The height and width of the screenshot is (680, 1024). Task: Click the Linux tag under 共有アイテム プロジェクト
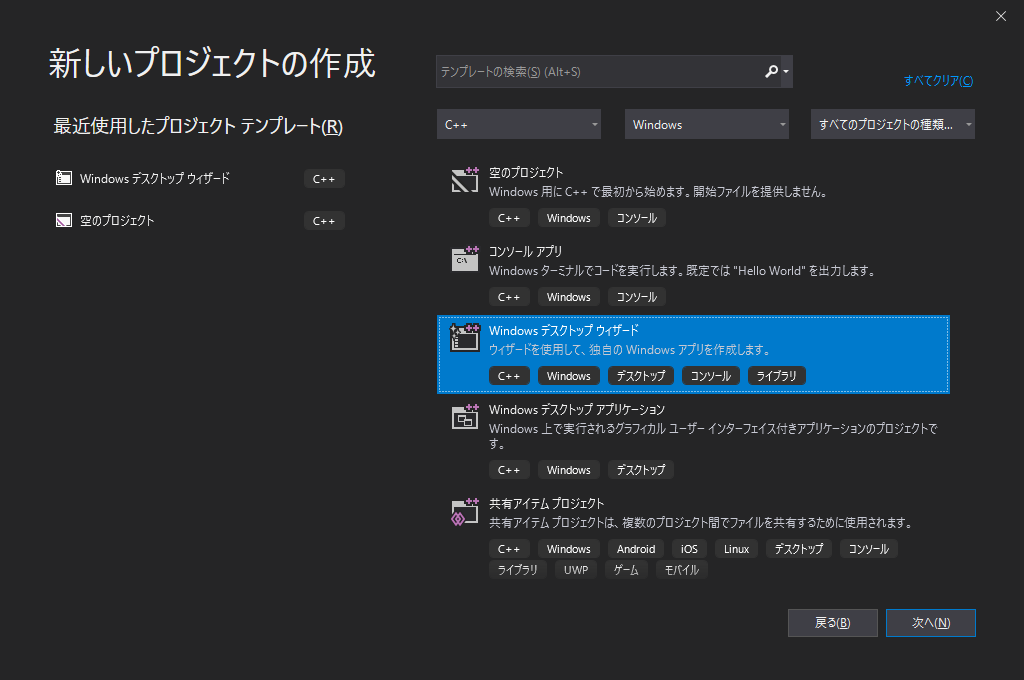[736, 548]
